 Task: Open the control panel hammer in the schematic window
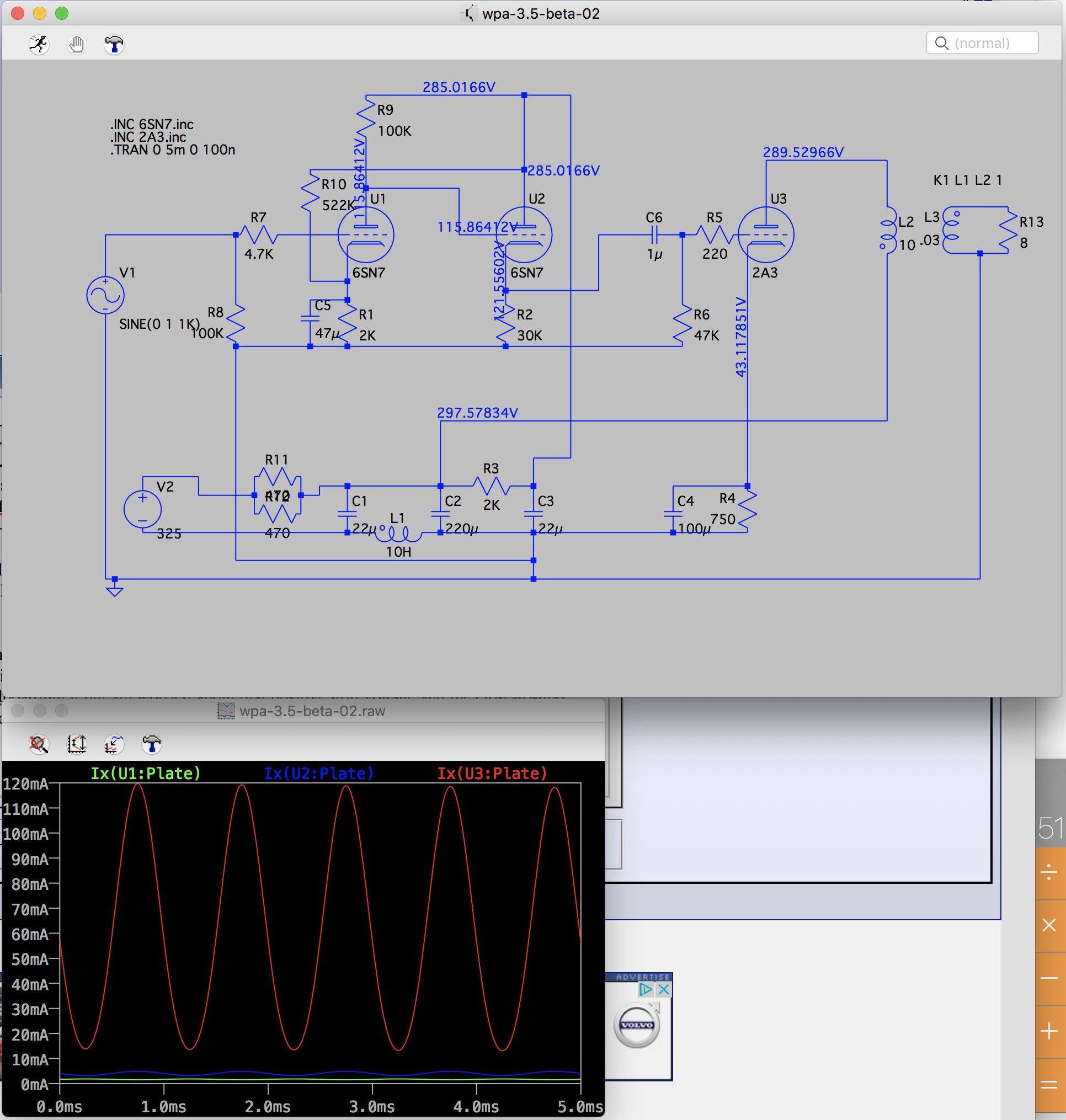pyautogui.click(x=114, y=44)
